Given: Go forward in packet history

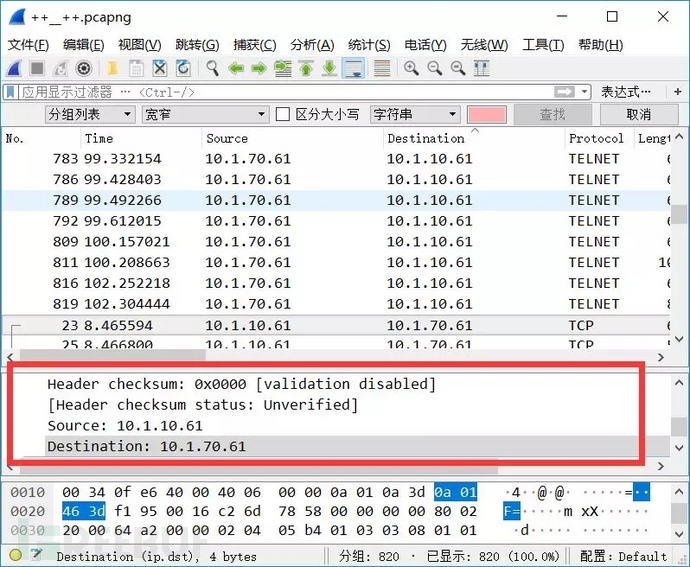Looking at the screenshot, I should click(x=259, y=68).
